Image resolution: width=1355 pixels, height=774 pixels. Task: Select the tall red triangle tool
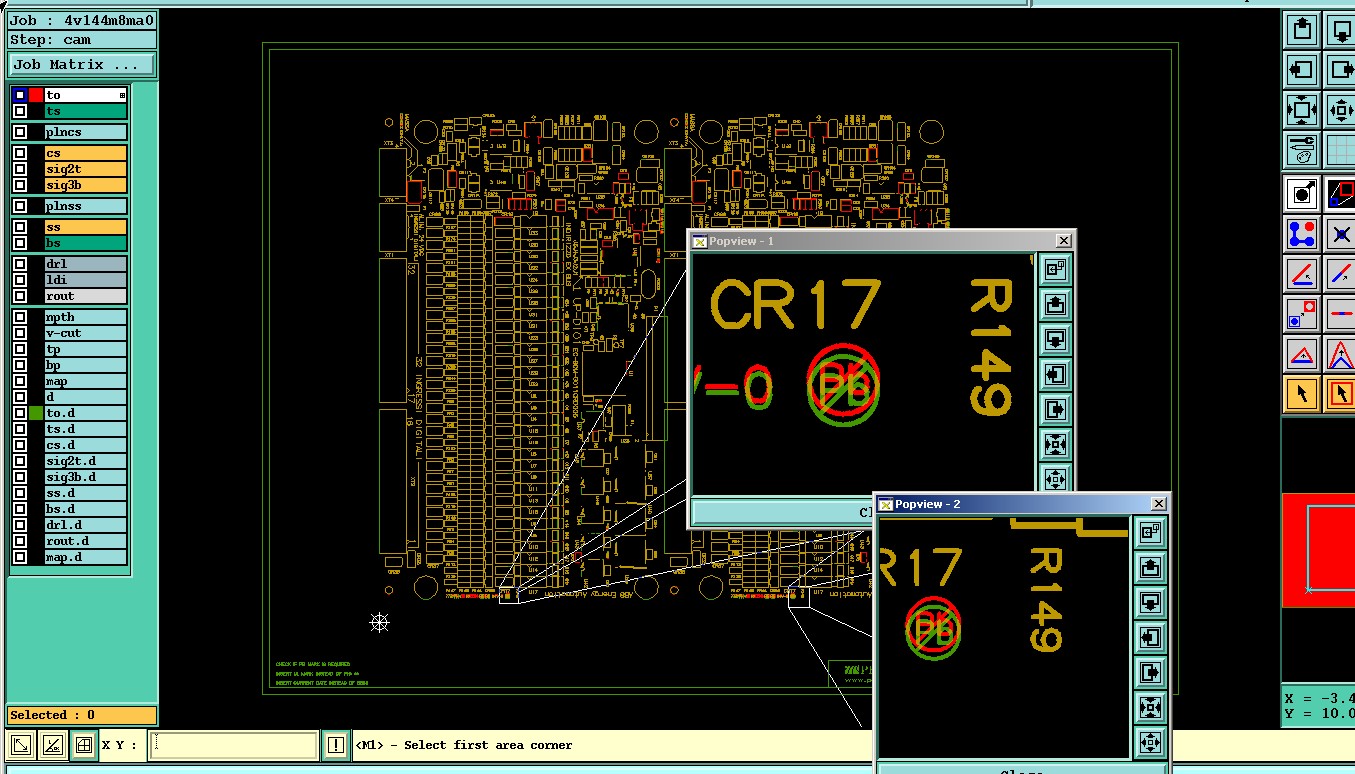click(x=1340, y=353)
